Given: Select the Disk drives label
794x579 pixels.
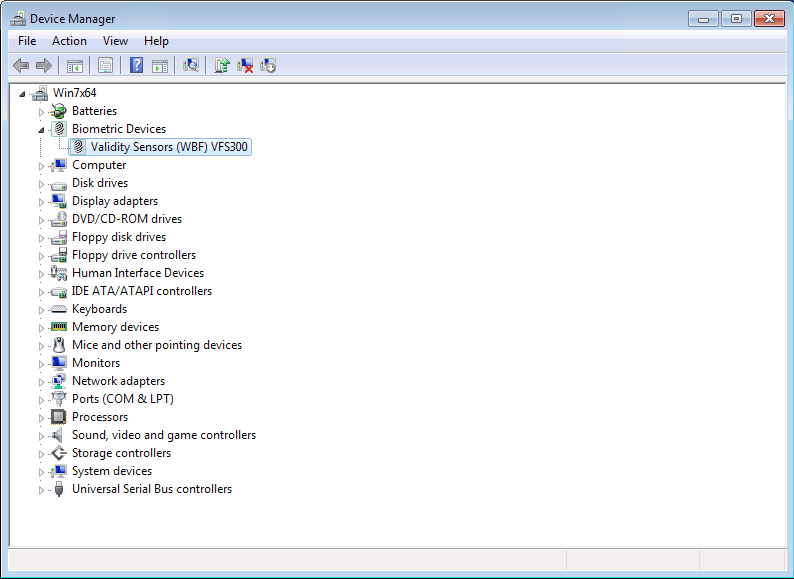Looking at the screenshot, I should [x=100, y=183].
